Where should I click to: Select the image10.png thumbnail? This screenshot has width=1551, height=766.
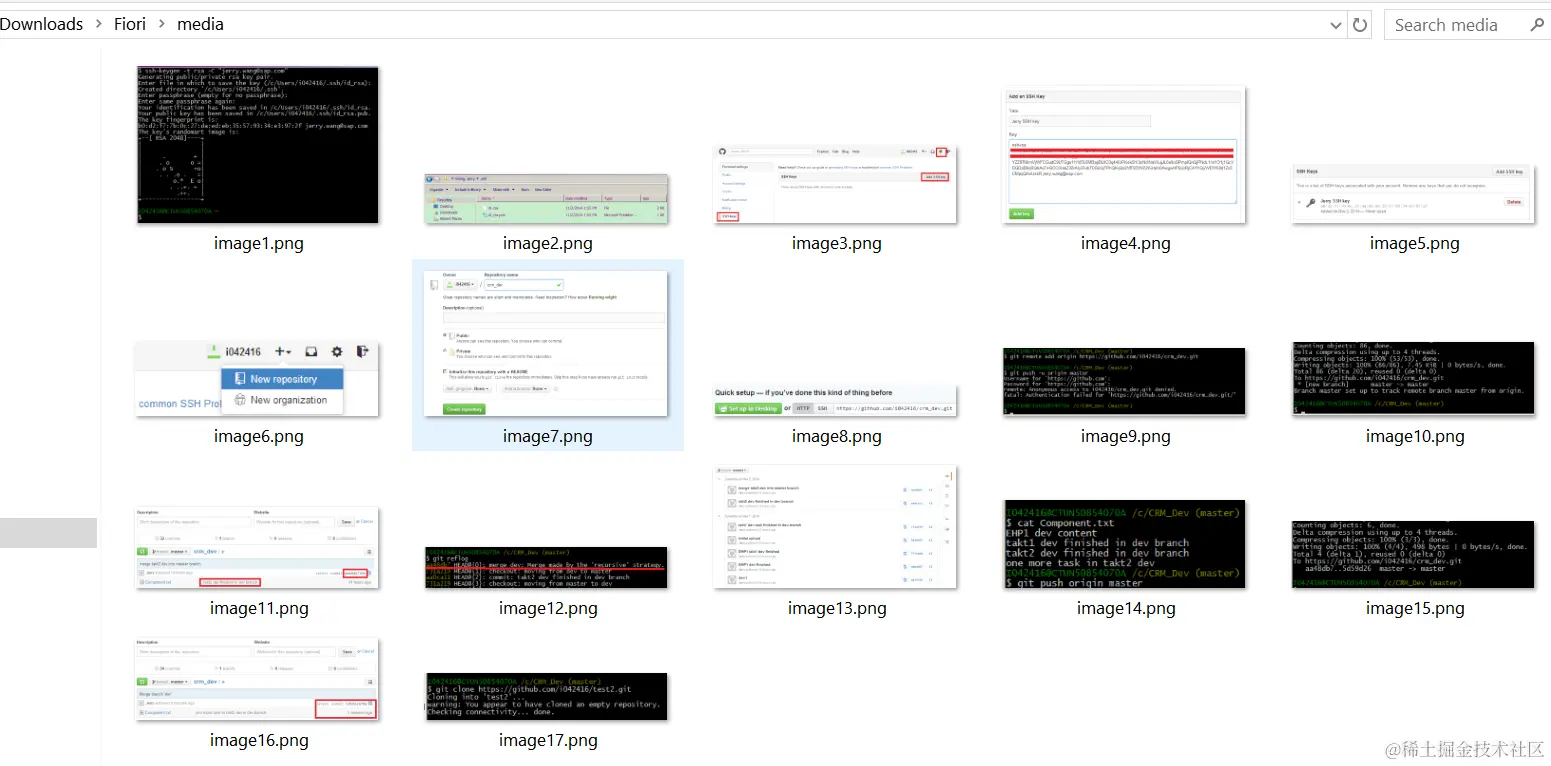(x=1413, y=379)
